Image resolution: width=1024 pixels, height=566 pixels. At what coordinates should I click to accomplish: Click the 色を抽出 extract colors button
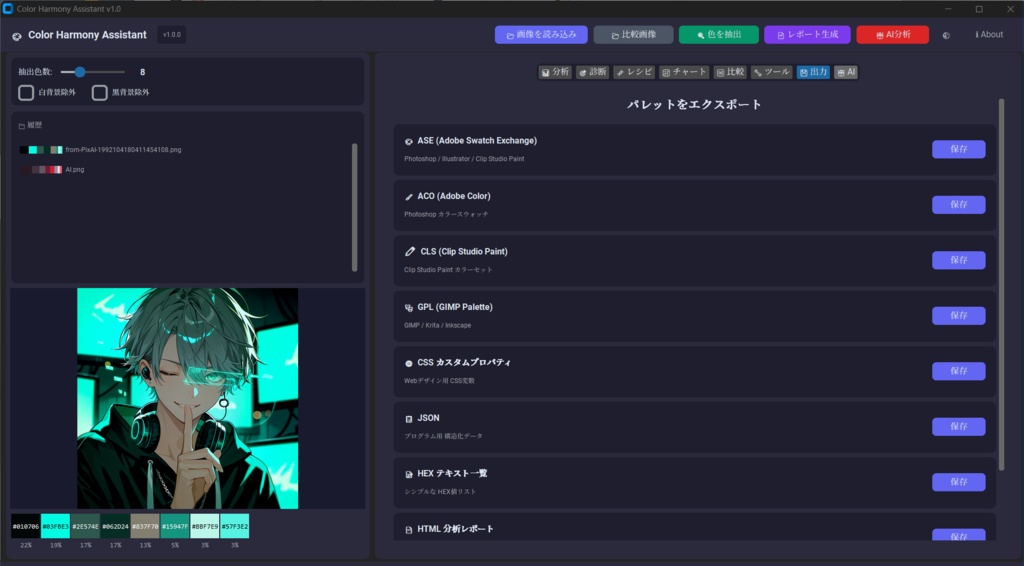[718, 35]
